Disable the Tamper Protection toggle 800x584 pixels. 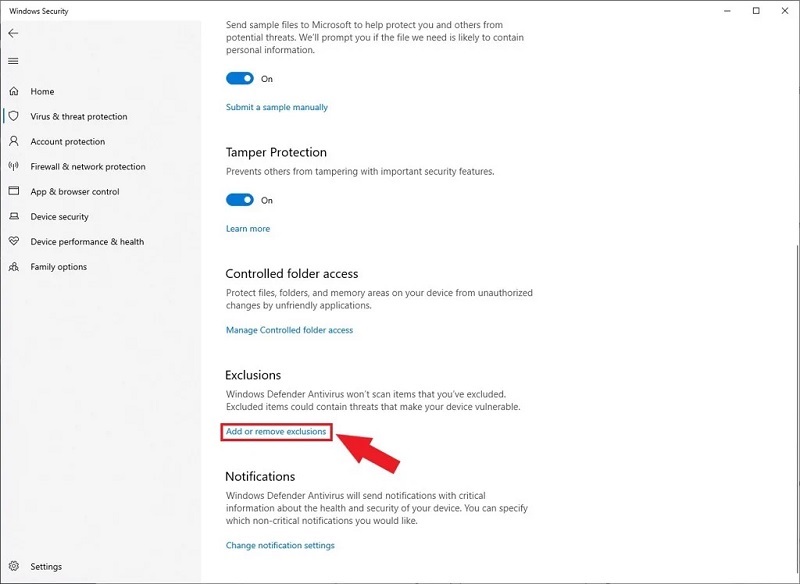coord(240,200)
